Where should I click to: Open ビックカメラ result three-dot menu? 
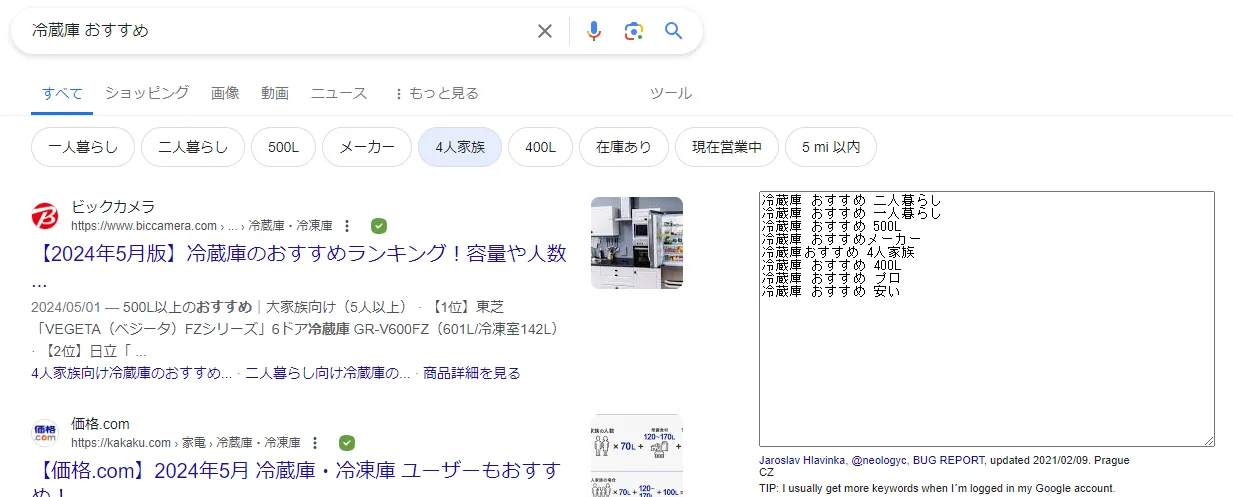pos(347,225)
